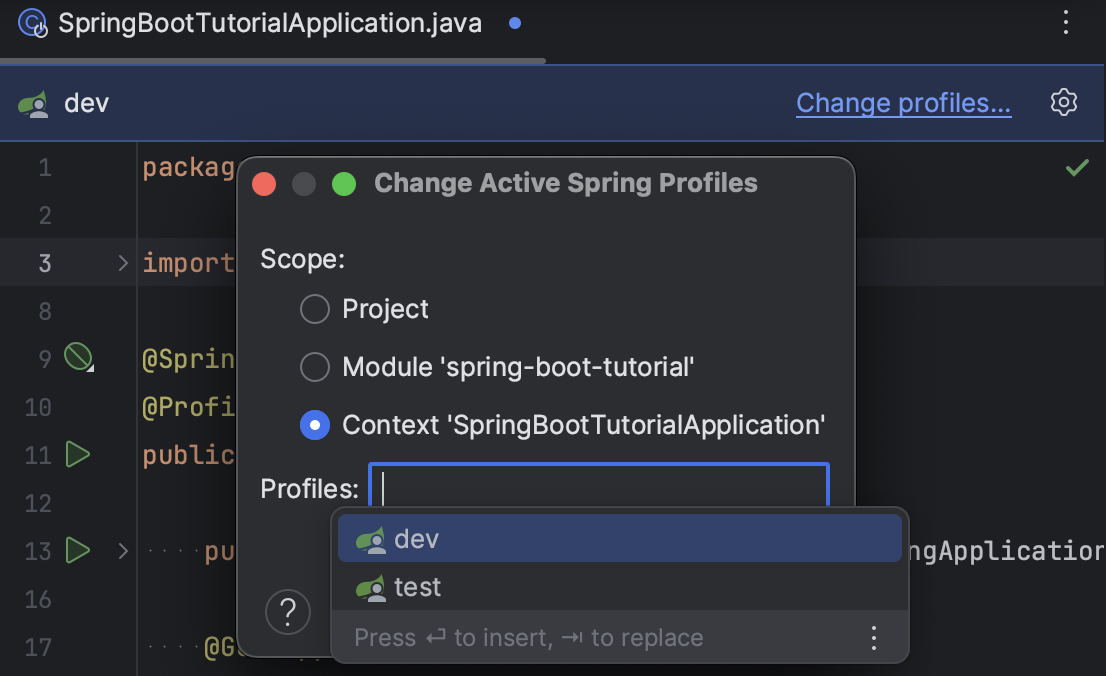The height and width of the screenshot is (676, 1106).
Task: Click the run icon on line 13
Action: pyautogui.click(x=77, y=551)
